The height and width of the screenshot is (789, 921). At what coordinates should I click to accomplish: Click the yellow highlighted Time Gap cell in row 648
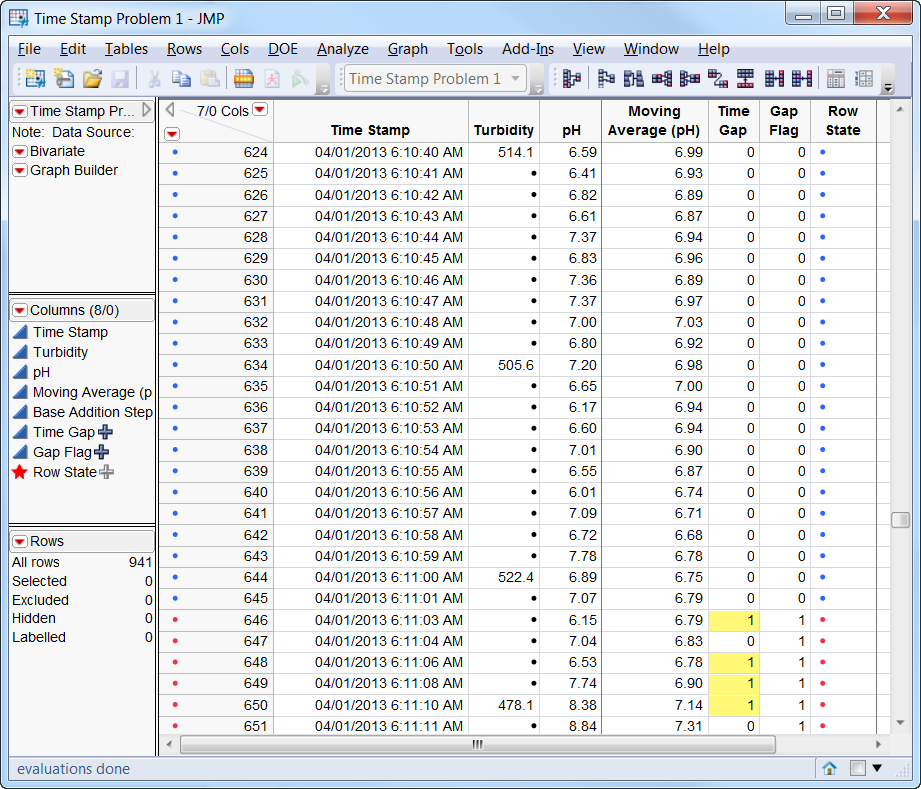click(733, 662)
